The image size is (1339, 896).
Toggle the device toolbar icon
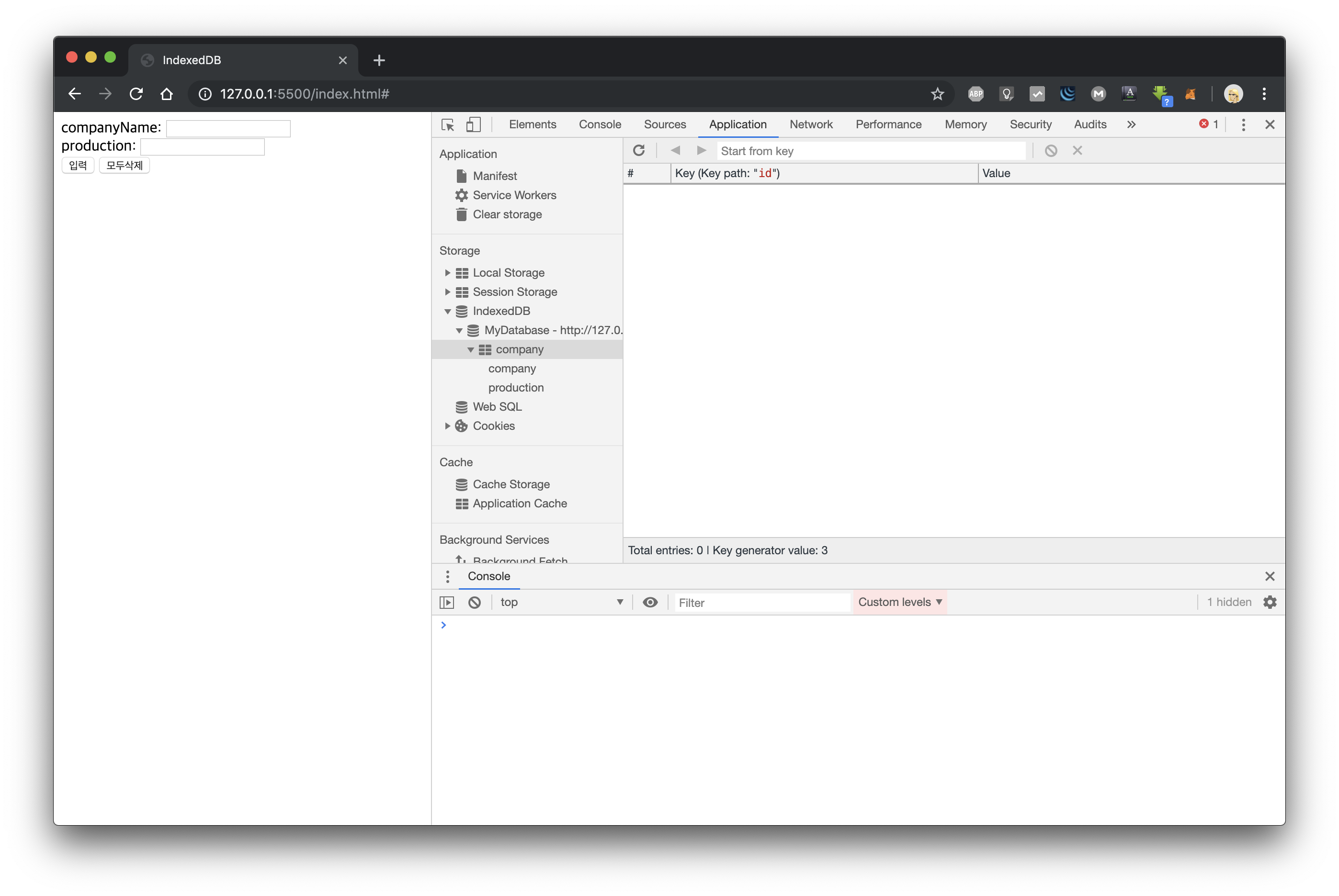tap(474, 124)
